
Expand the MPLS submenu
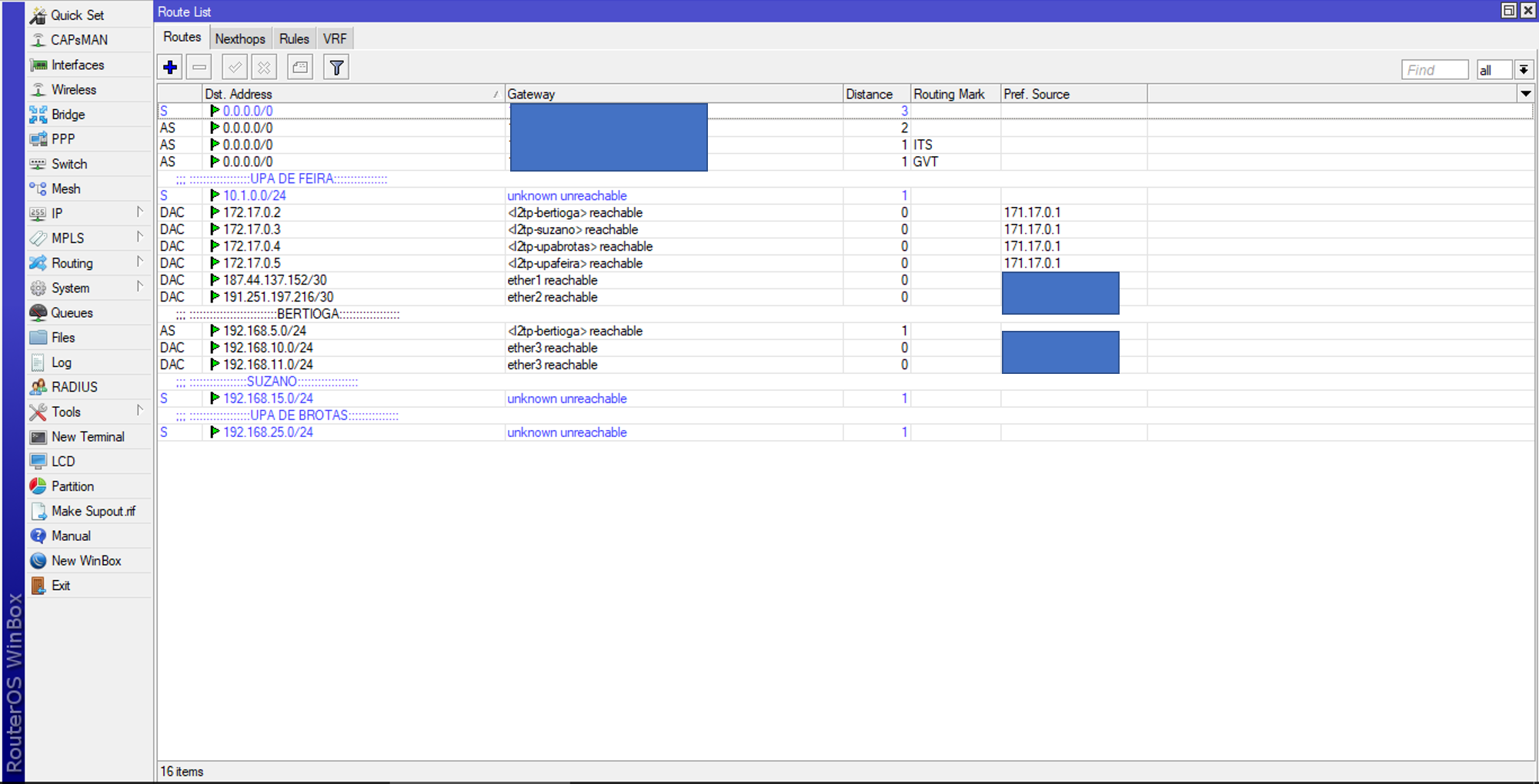(139, 237)
